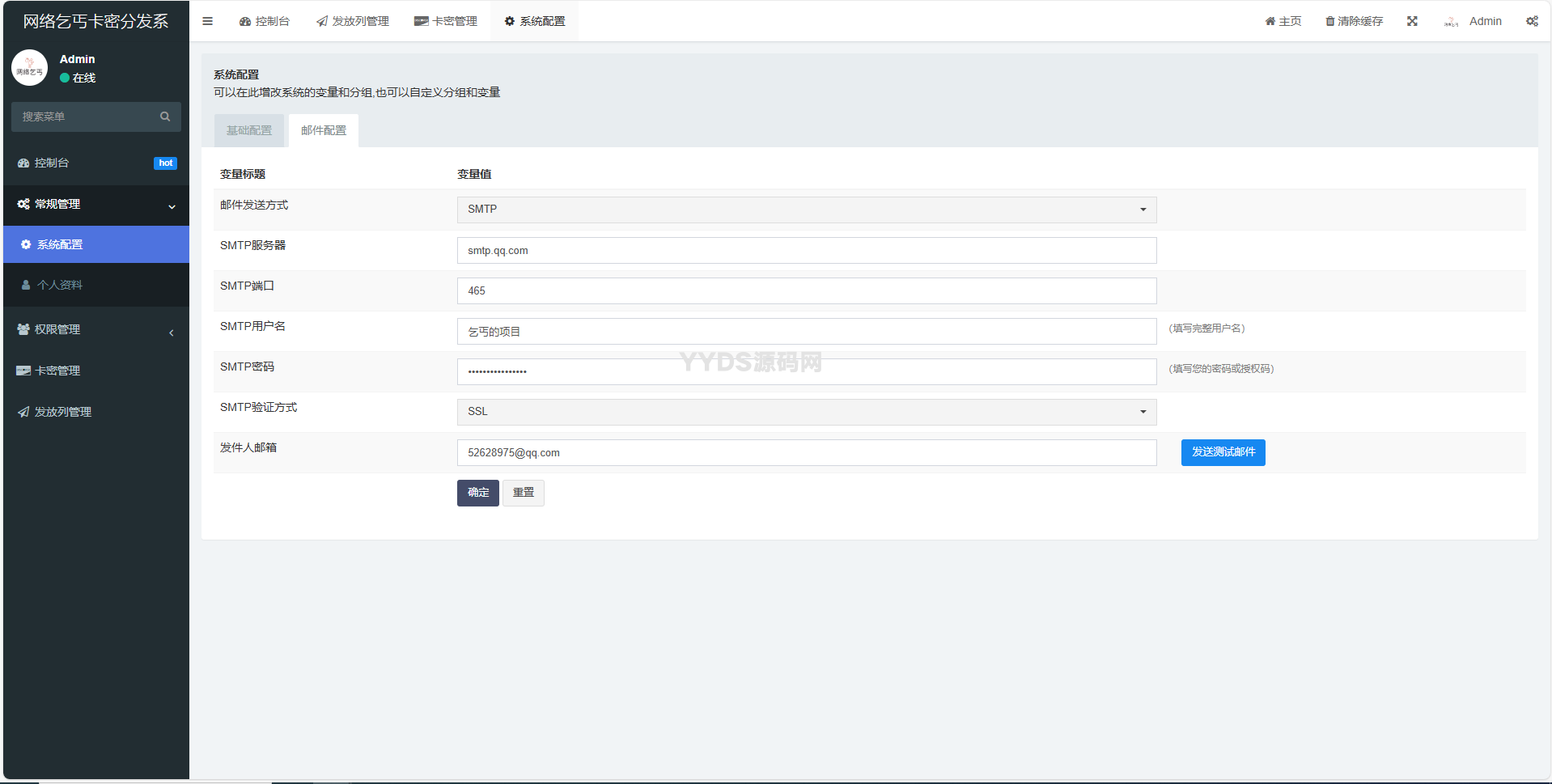Open the settings cogs icon at top right
Image resolution: width=1552 pixels, height=784 pixels.
pos(1532,21)
